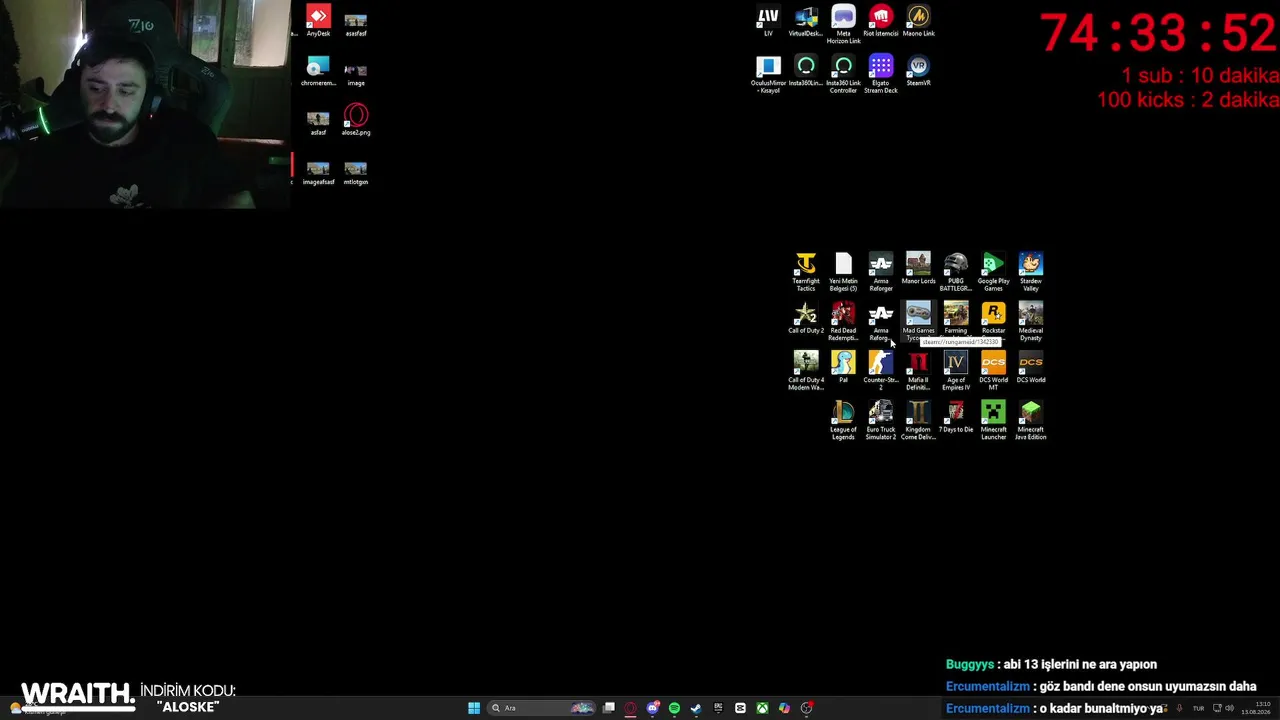
Task: Open the Windows Start menu
Action: click(x=474, y=708)
